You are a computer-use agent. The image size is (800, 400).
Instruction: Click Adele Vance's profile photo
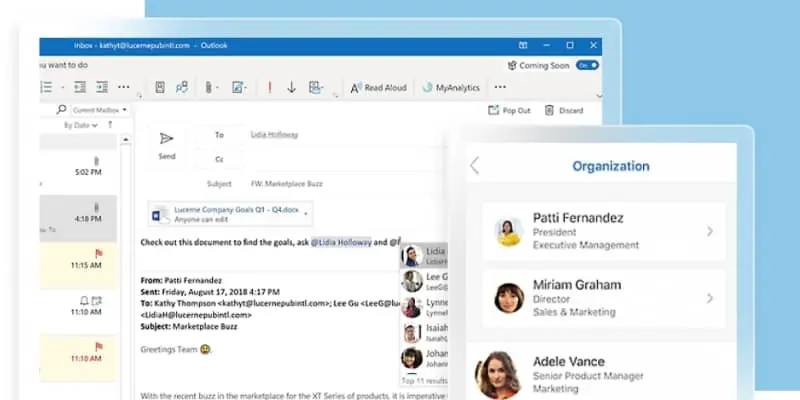(497, 374)
